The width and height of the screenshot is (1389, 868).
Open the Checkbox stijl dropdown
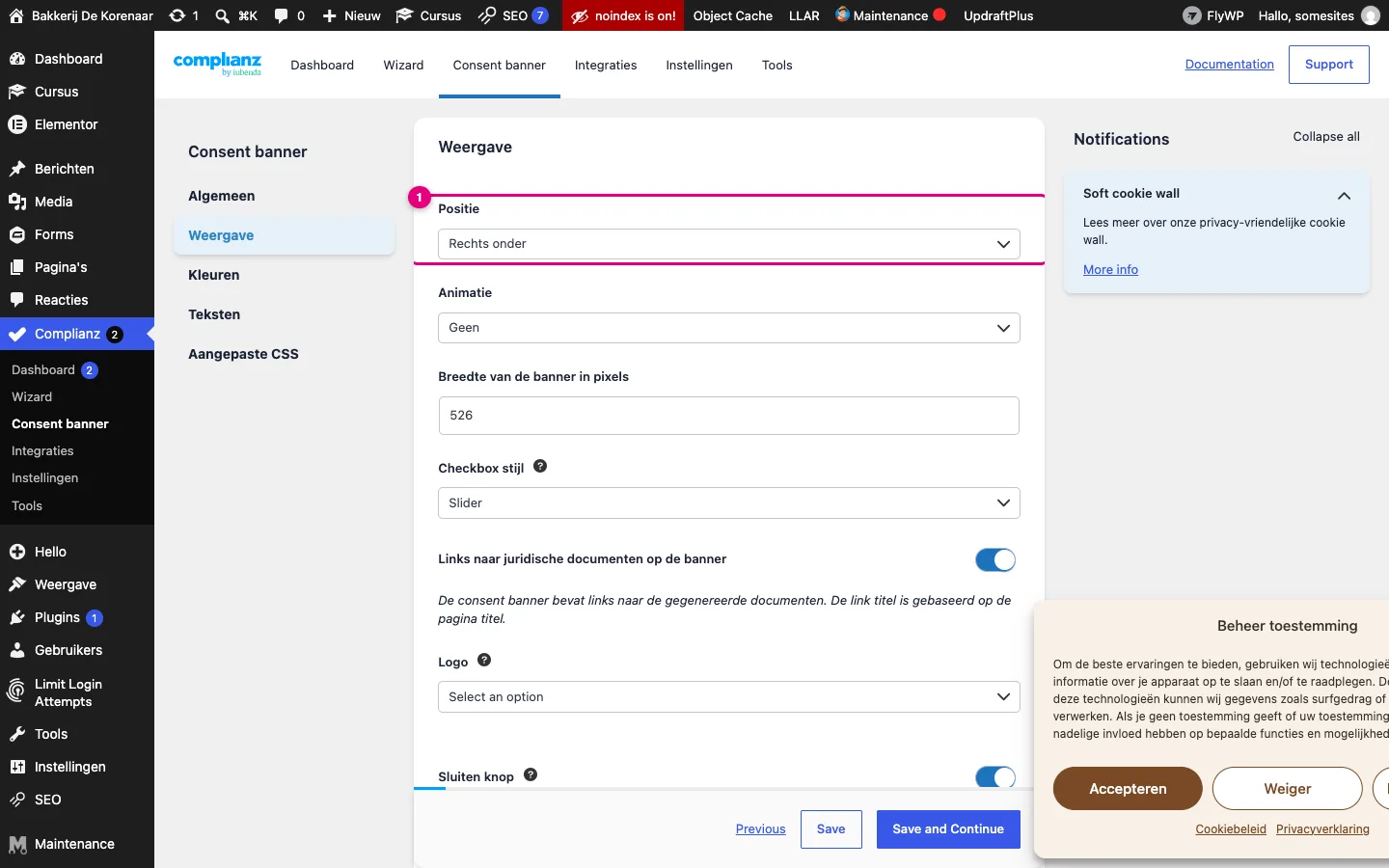[729, 503]
